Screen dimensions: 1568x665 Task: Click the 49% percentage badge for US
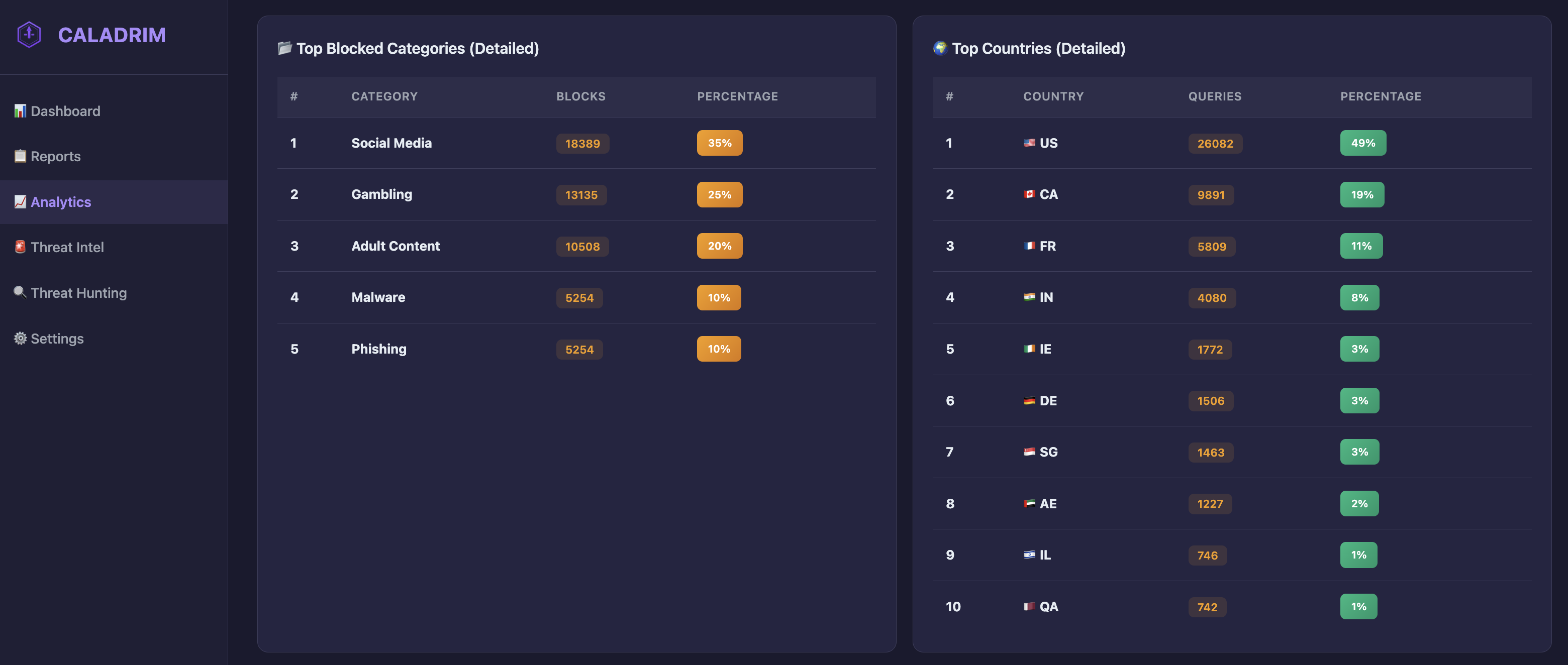(1363, 143)
